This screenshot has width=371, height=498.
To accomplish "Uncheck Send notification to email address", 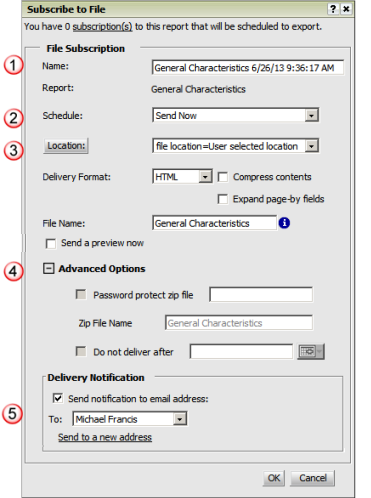I will click(58, 398).
